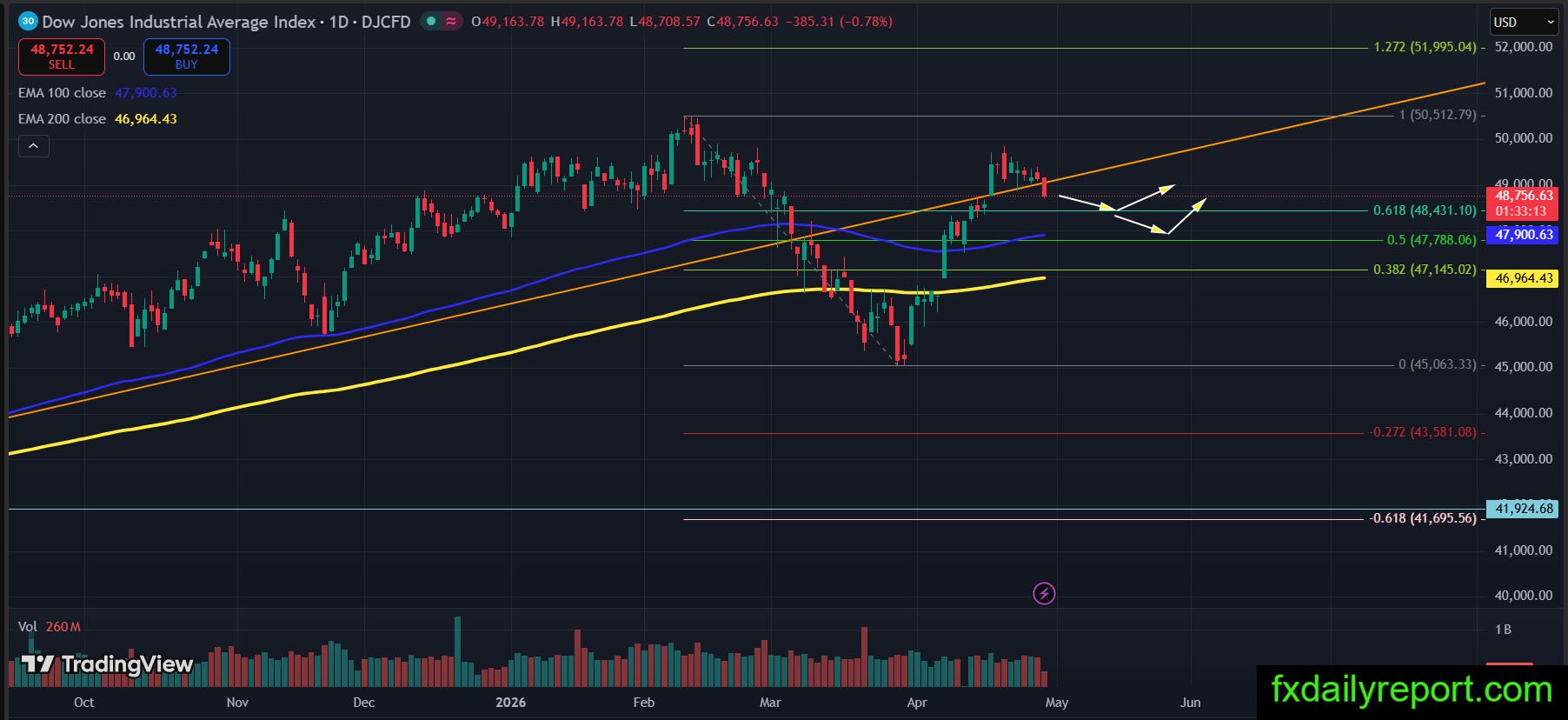Click the change value −385.31 (−0.78%)
The height and width of the screenshot is (720, 1568).
coord(839,21)
